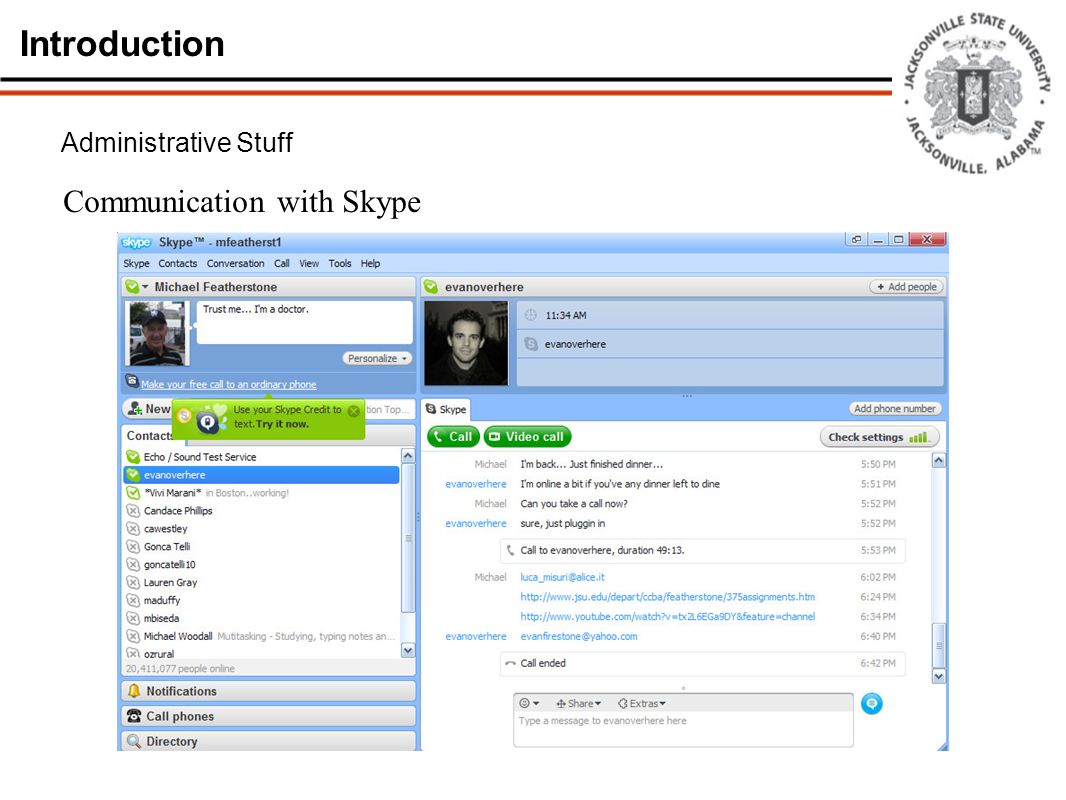1066x800 pixels.
Task: Click Michael Featherstone profile photo
Action: pyautogui.click(x=157, y=334)
